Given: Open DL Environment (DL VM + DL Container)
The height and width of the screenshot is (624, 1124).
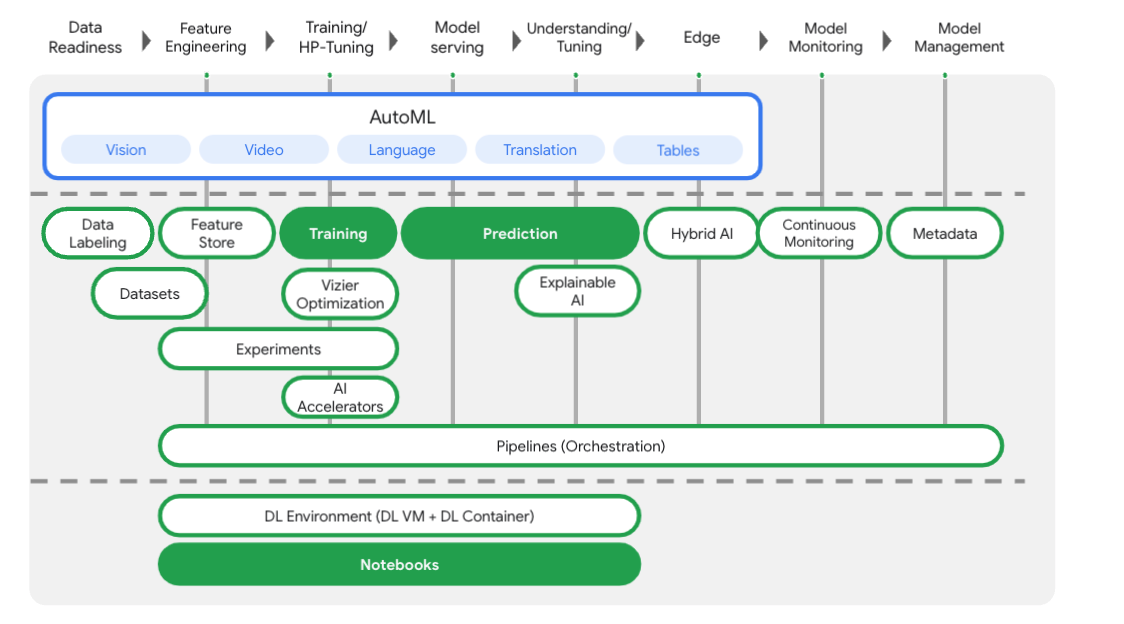Looking at the screenshot, I should 399,516.
